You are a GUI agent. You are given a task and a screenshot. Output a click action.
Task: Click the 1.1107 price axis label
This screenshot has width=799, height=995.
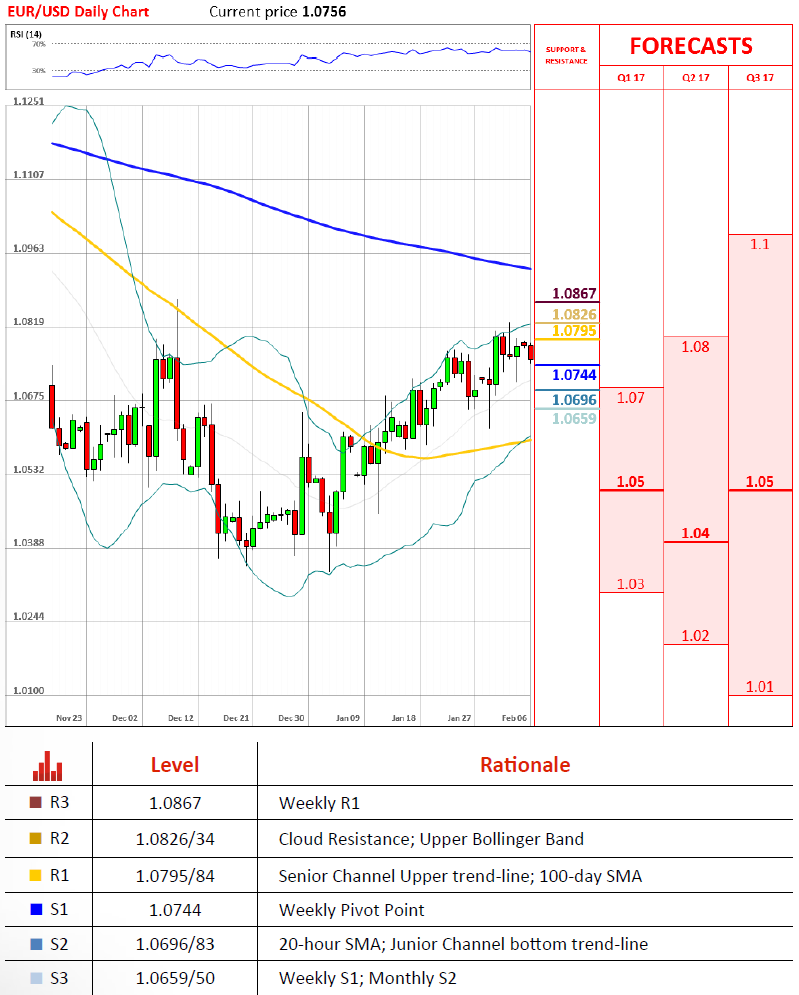click(29, 175)
